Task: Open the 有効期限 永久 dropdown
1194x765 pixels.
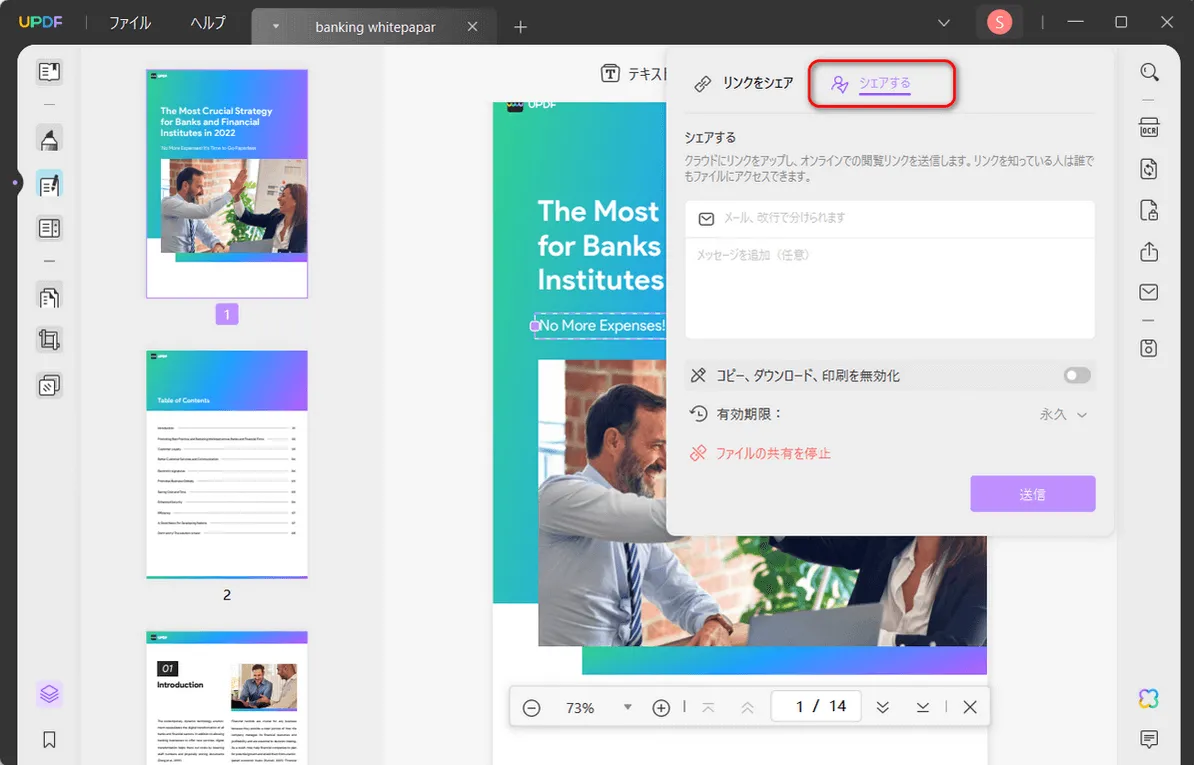Action: coord(1064,415)
